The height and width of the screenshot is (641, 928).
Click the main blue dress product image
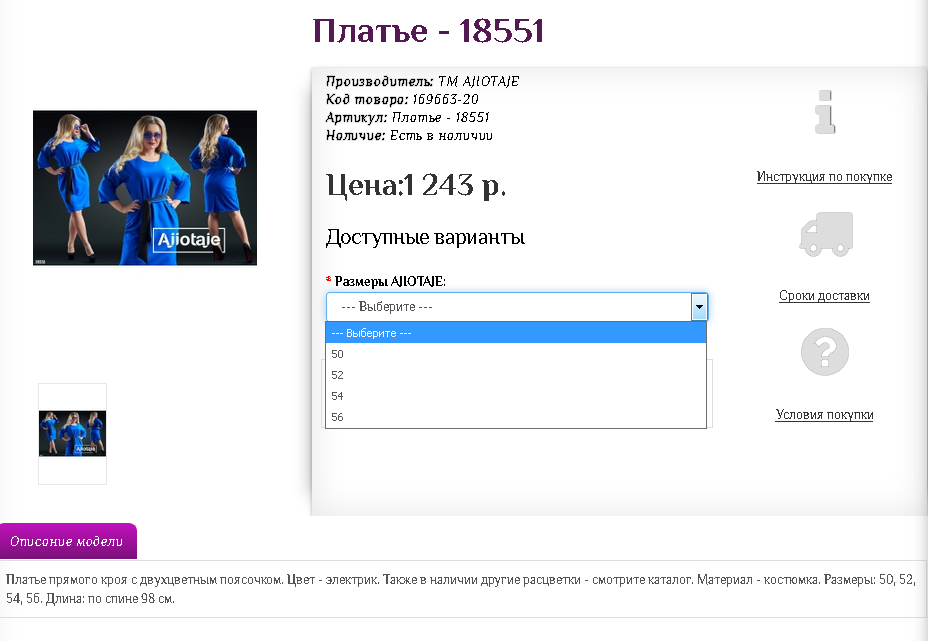pyautogui.click(x=145, y=188)
